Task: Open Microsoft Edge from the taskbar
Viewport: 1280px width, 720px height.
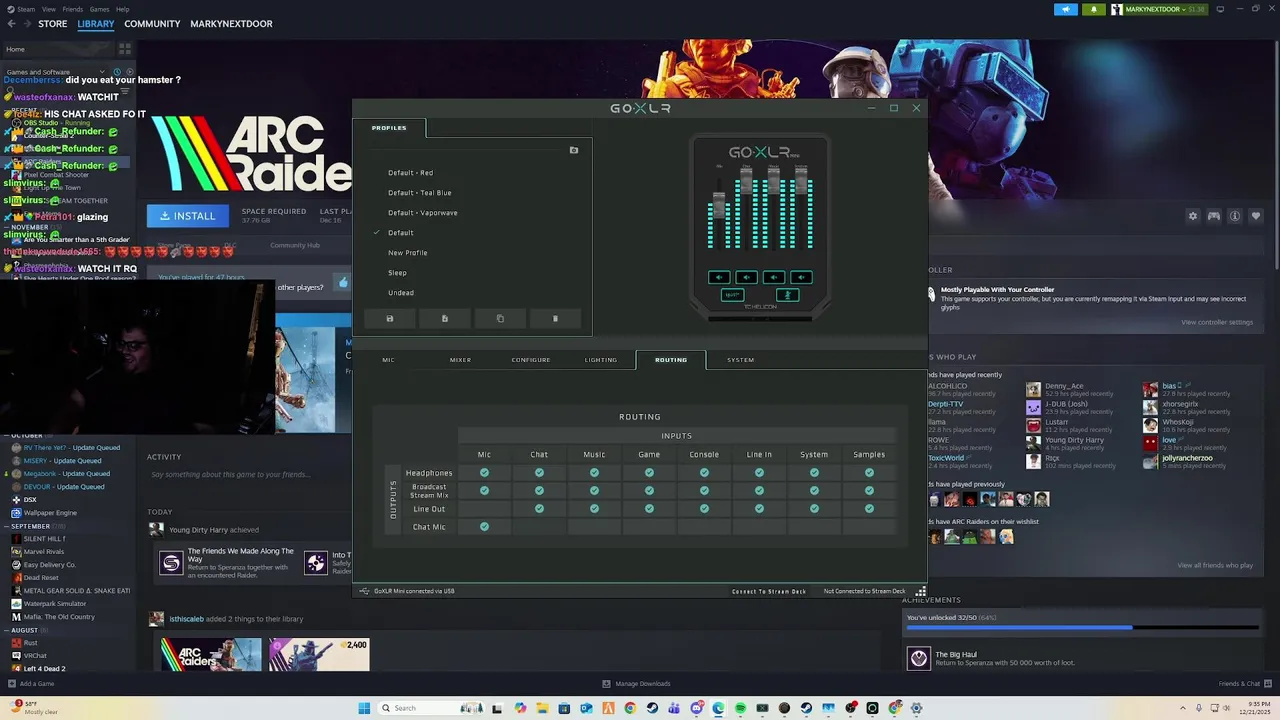Action: [x=718, y=708]
